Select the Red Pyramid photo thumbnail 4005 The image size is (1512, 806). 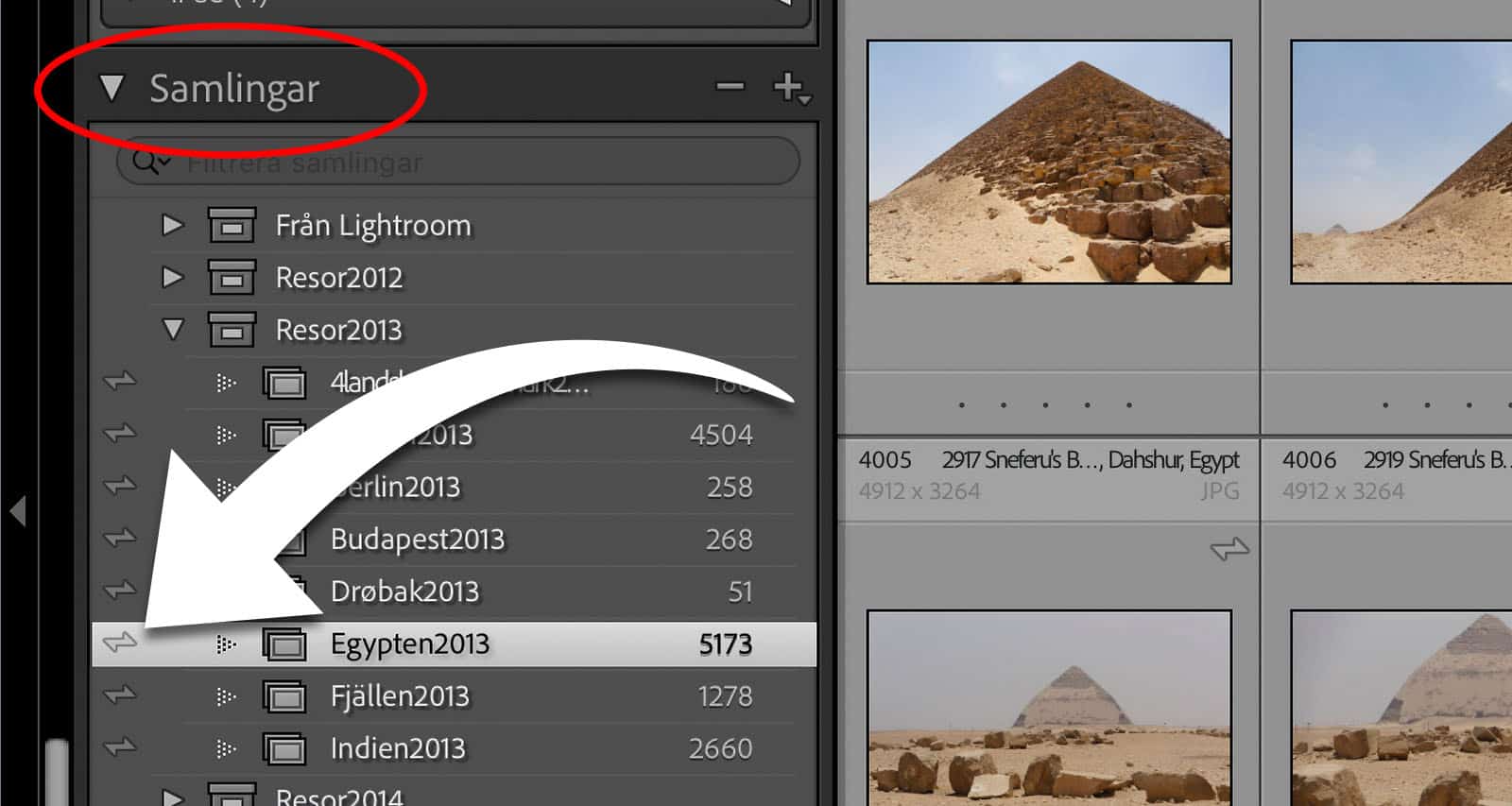tap(1049, 162)
